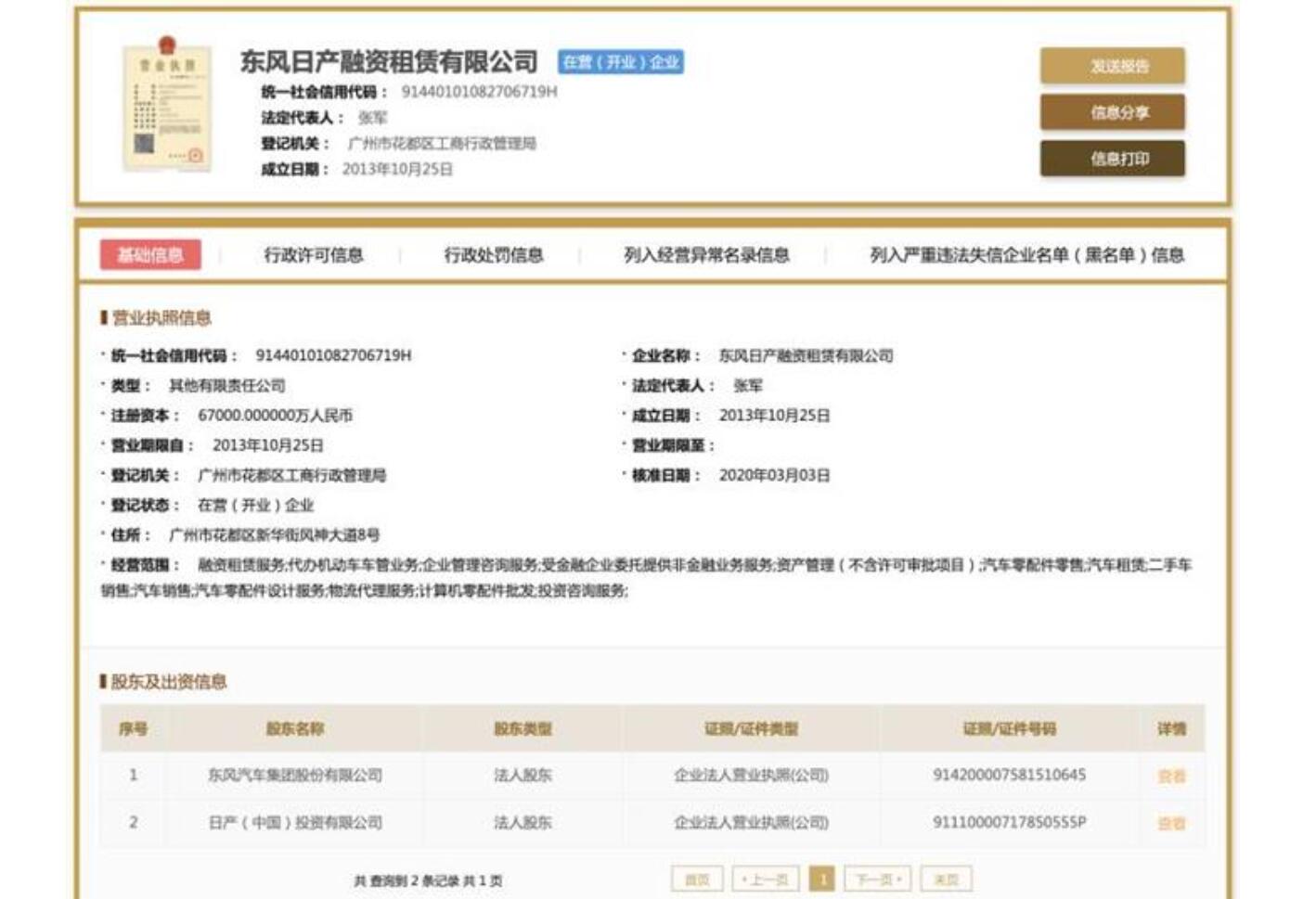Switch to the 行政处罚信息 tab
1316x899 pixels.
point(494,255)
